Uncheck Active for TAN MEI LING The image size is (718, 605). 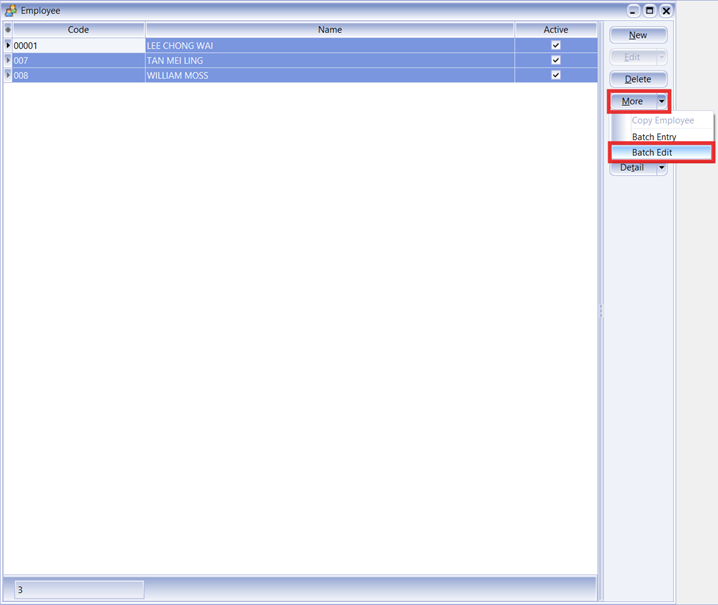(556, 60)
